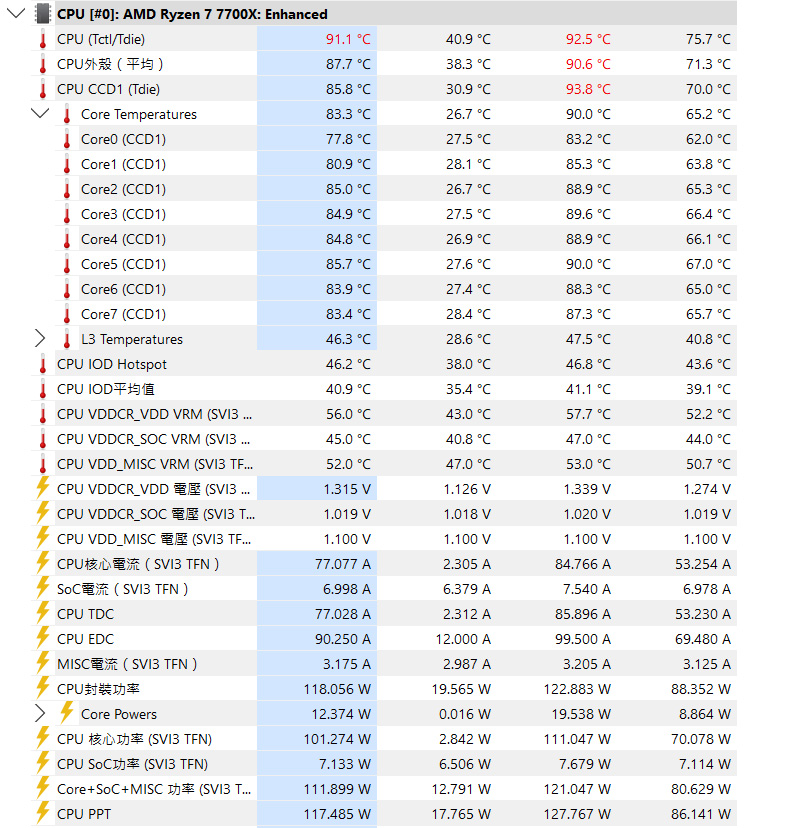The height and width of the screenshot is (828, 800).
Task: Click the CPU chip icon in the header row
Action: [43, 14]
